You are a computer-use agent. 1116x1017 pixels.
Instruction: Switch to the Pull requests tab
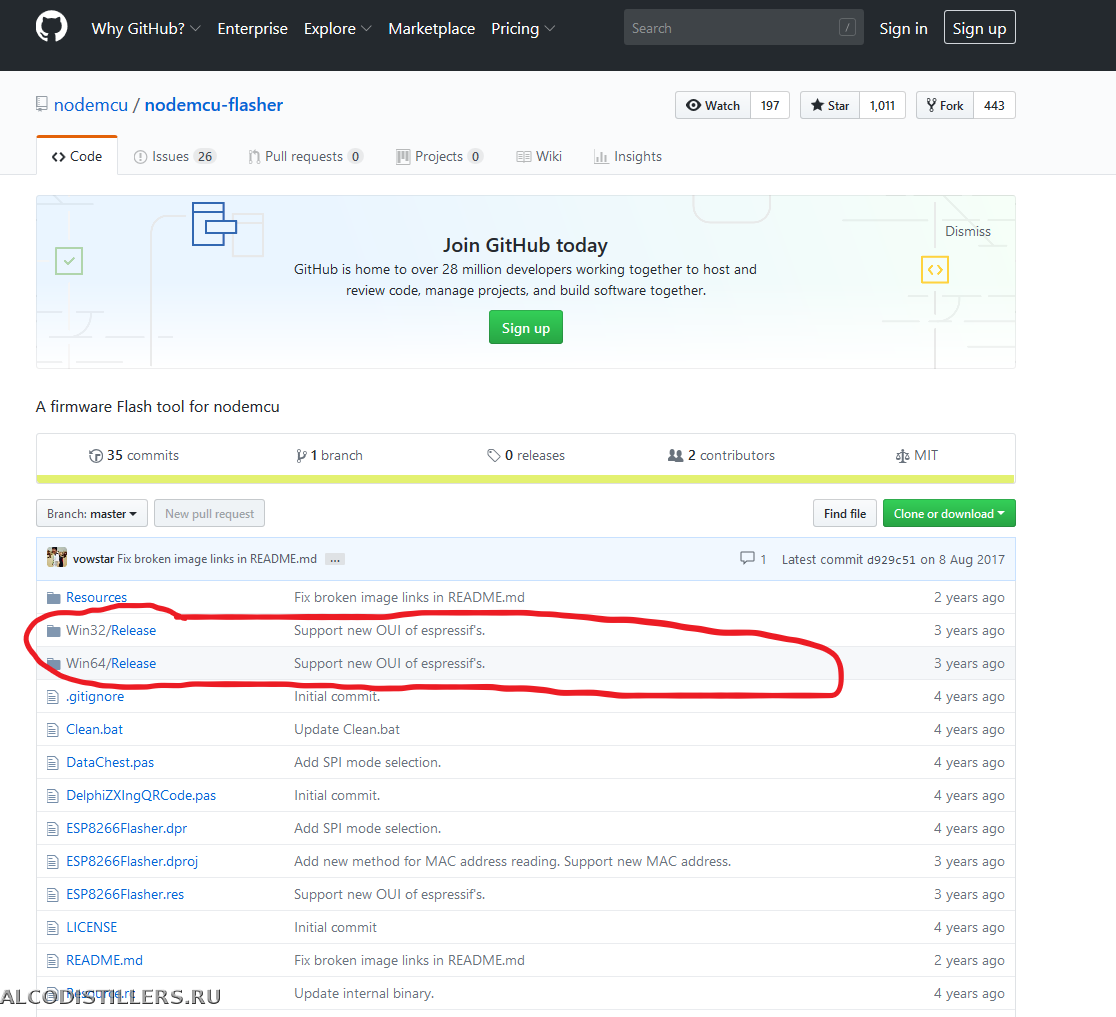tap(305, 156)
